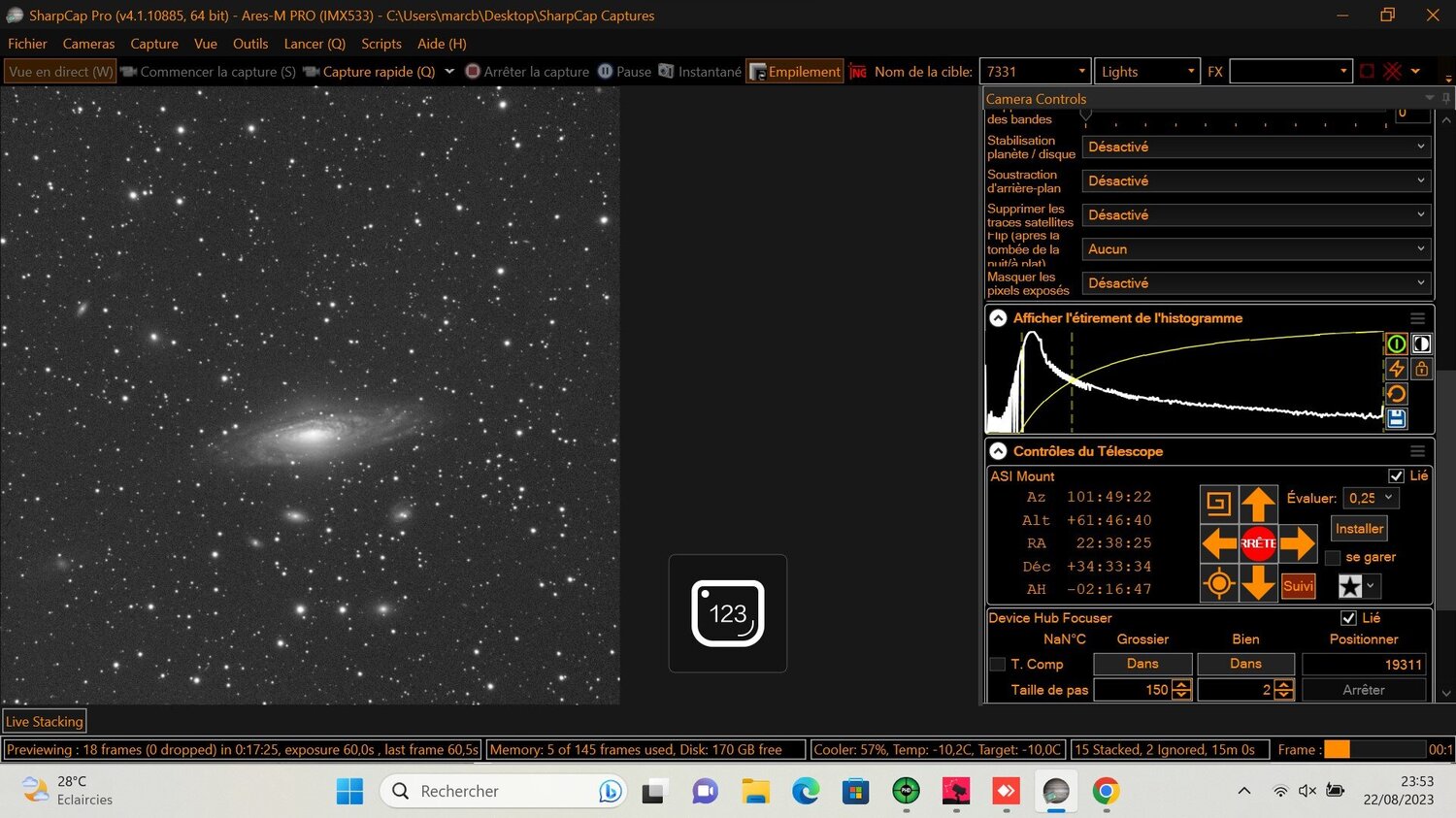Reset the histogram stretch with circular arrow
1456x818 pixels.
tap(1396, 394)
